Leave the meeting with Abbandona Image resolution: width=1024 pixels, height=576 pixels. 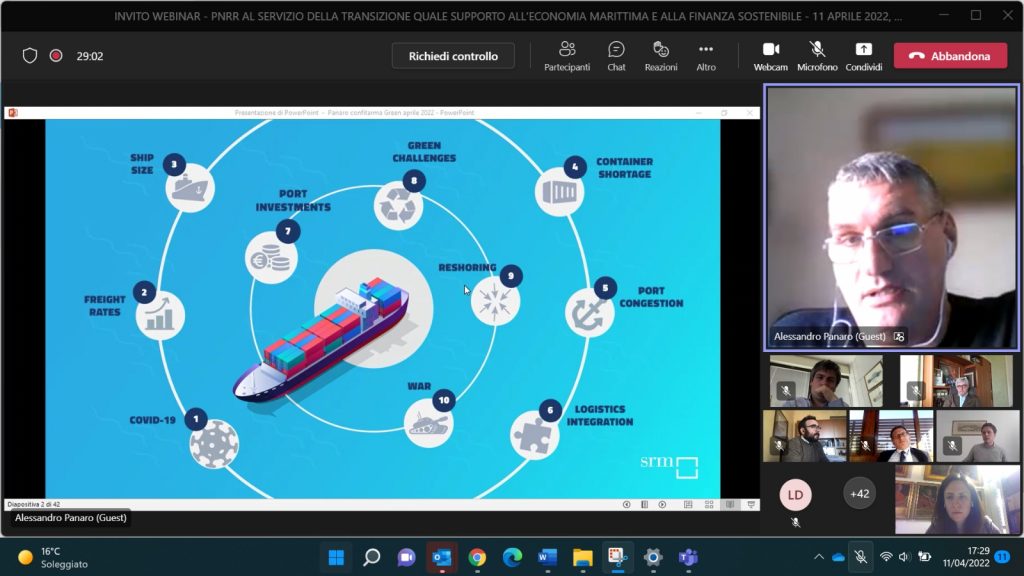tap(950, 56)
